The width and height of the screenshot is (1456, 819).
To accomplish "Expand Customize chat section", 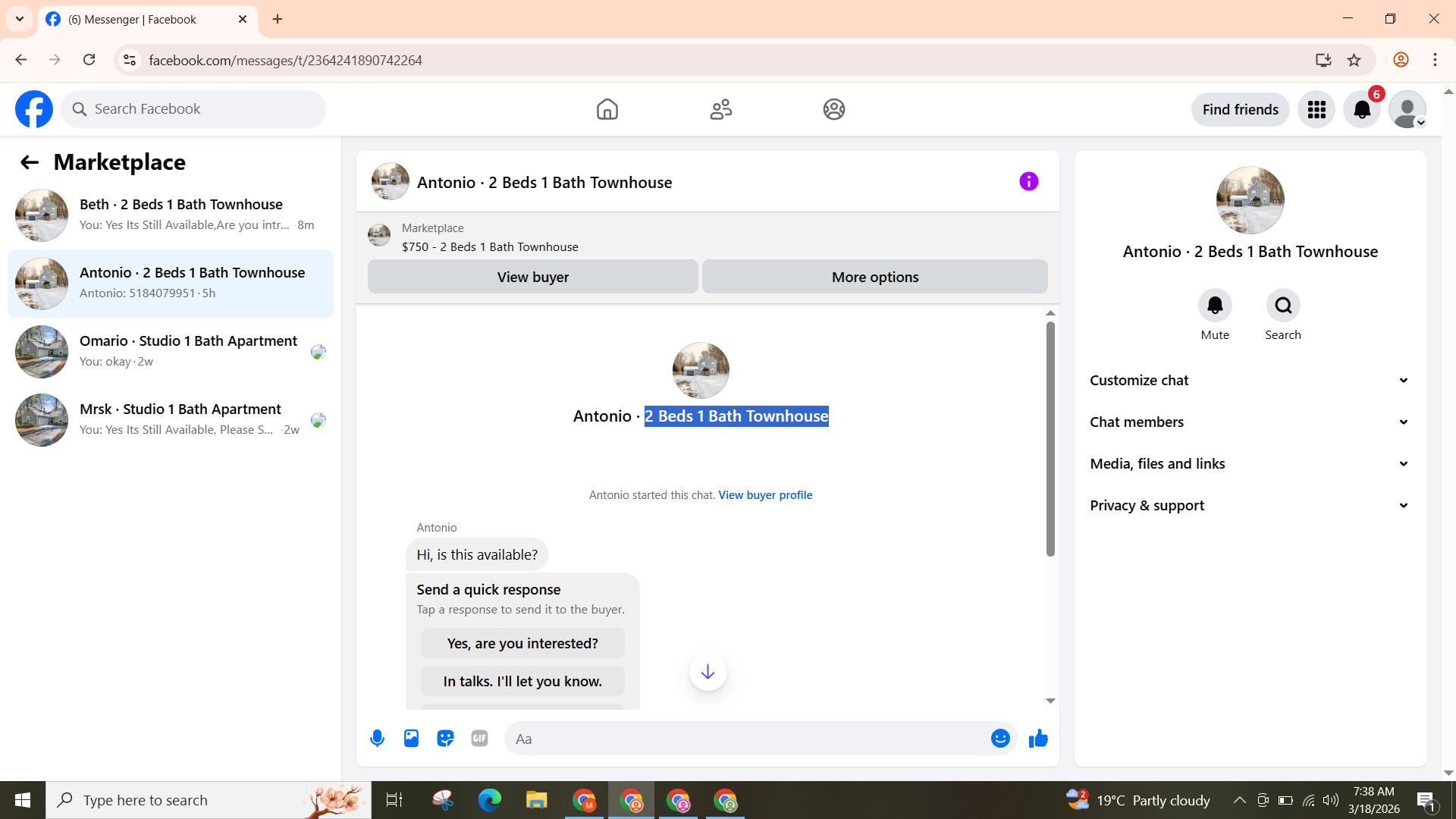I will point(1250,380).
